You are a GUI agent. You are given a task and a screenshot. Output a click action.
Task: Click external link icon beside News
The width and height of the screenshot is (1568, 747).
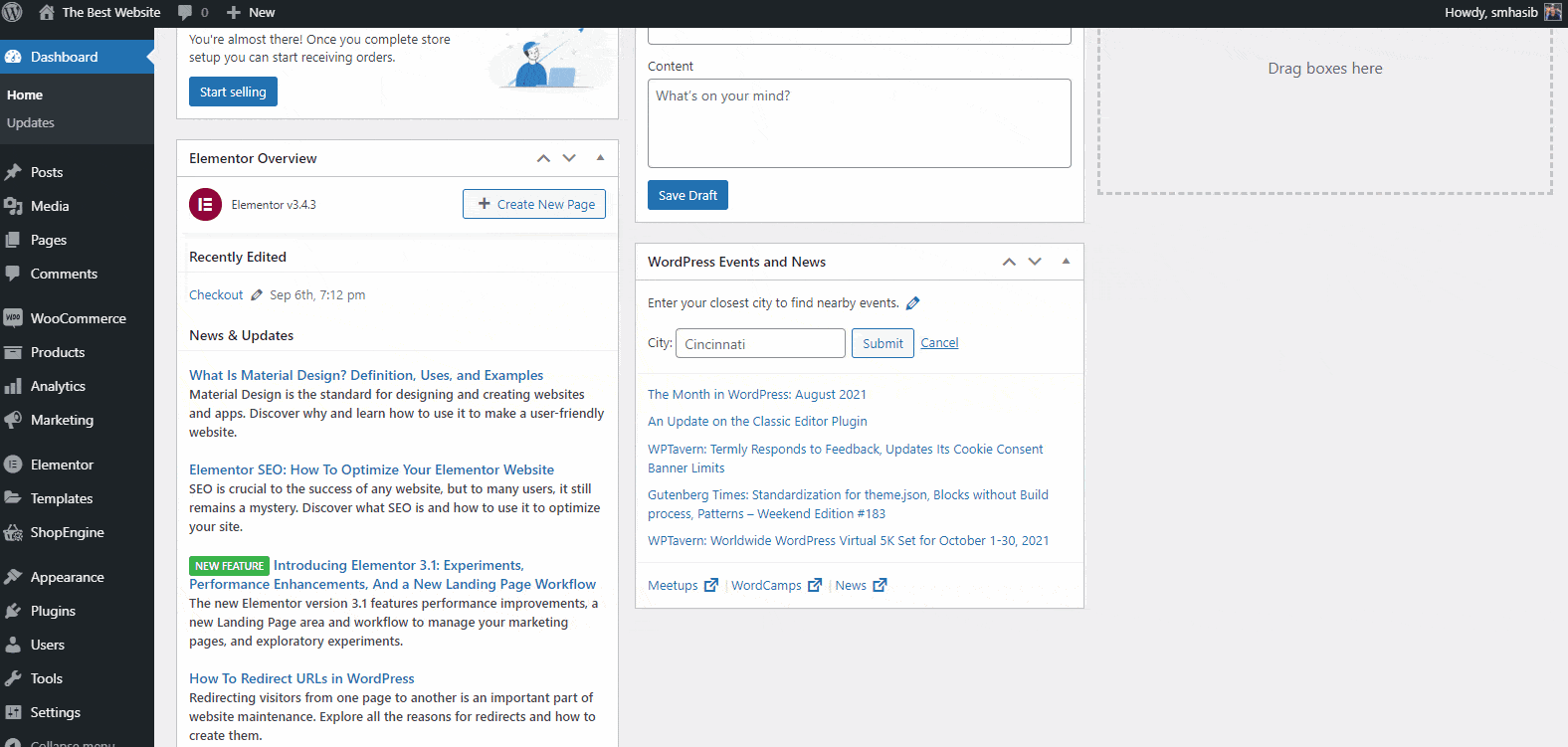[x=880, y=585]
